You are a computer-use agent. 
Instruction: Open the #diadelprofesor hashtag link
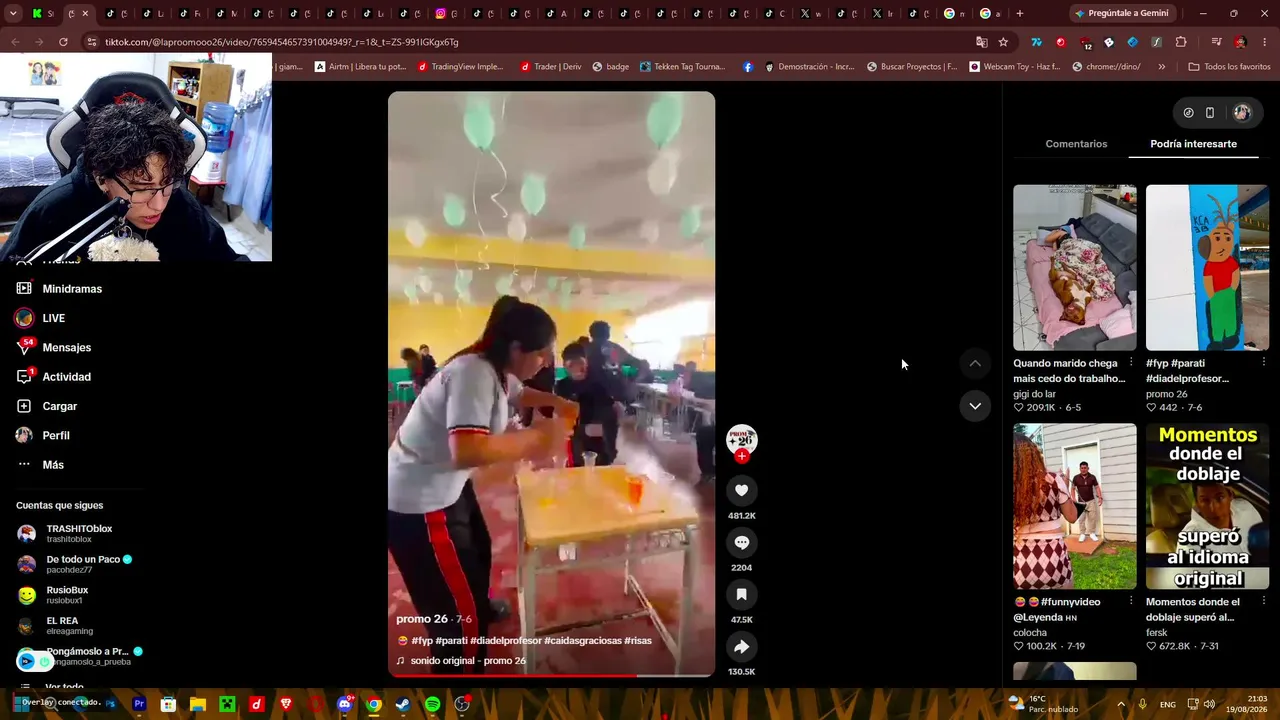pos(506,641)
